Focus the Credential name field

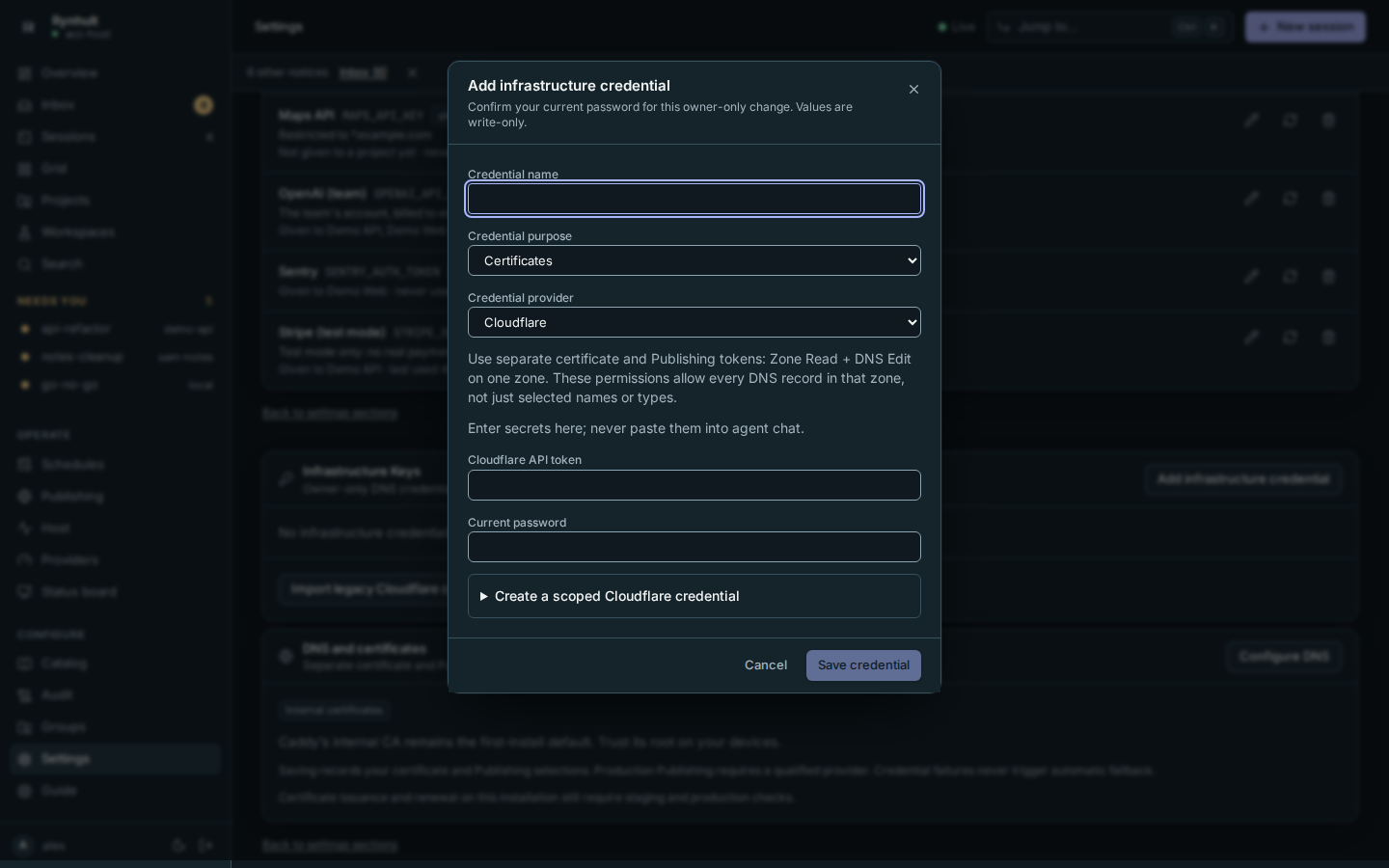(x=694, y=199)
